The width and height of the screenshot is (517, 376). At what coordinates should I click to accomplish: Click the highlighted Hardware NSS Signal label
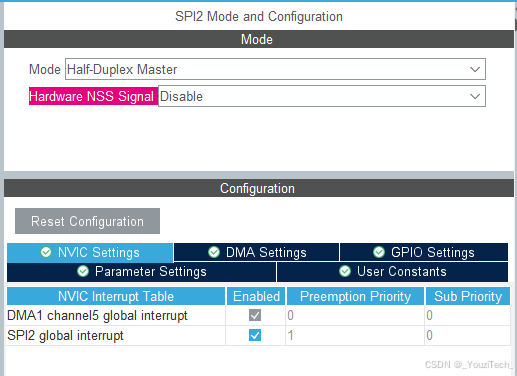click(x=93, y=96)
